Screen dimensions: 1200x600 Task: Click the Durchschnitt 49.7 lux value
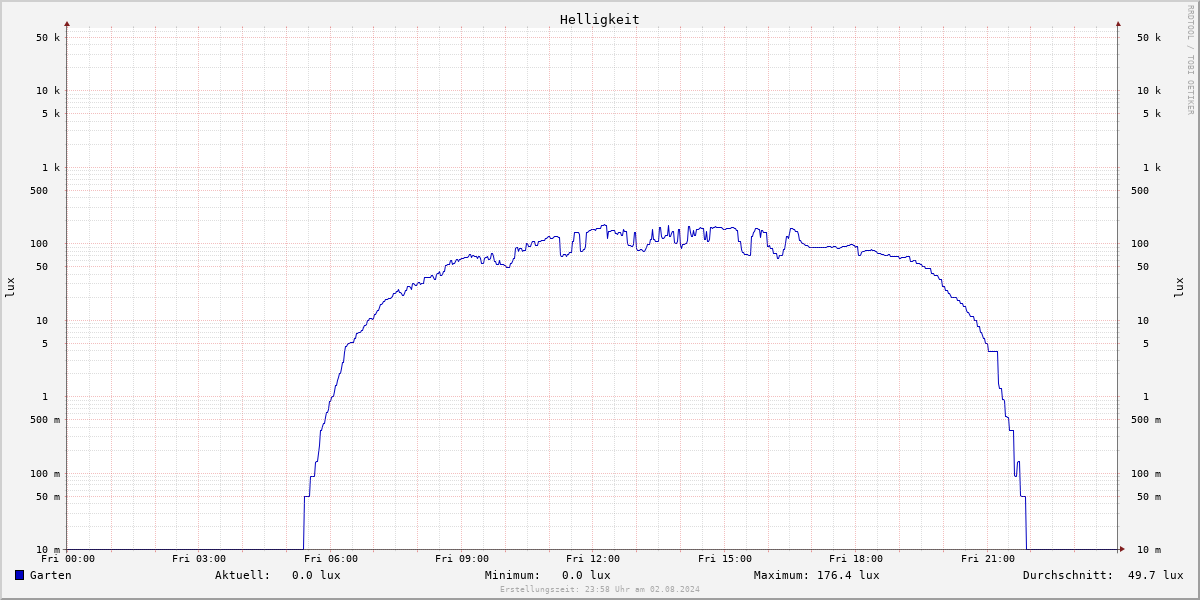(x=1155, y=575)
